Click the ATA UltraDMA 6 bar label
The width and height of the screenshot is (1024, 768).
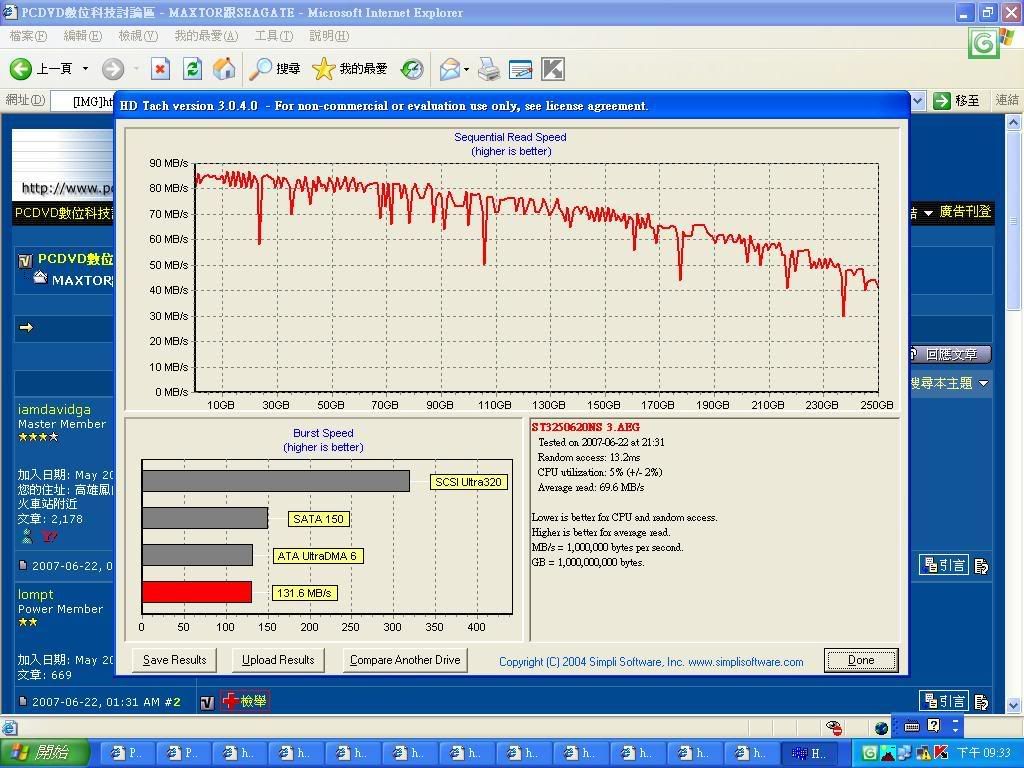click(317, 556)
